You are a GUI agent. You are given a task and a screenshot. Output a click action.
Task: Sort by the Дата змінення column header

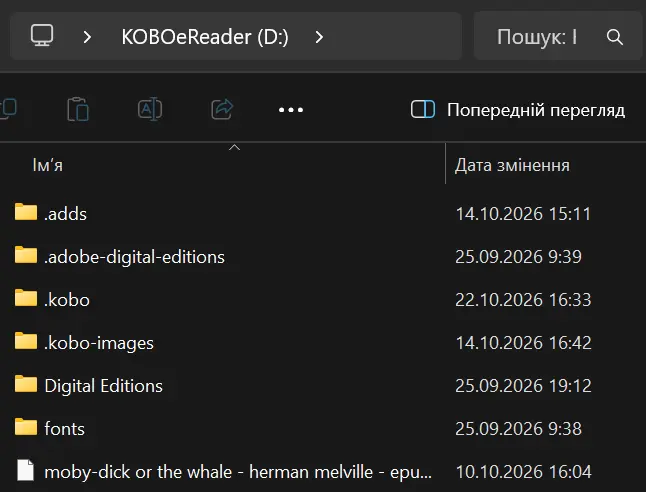512,165
